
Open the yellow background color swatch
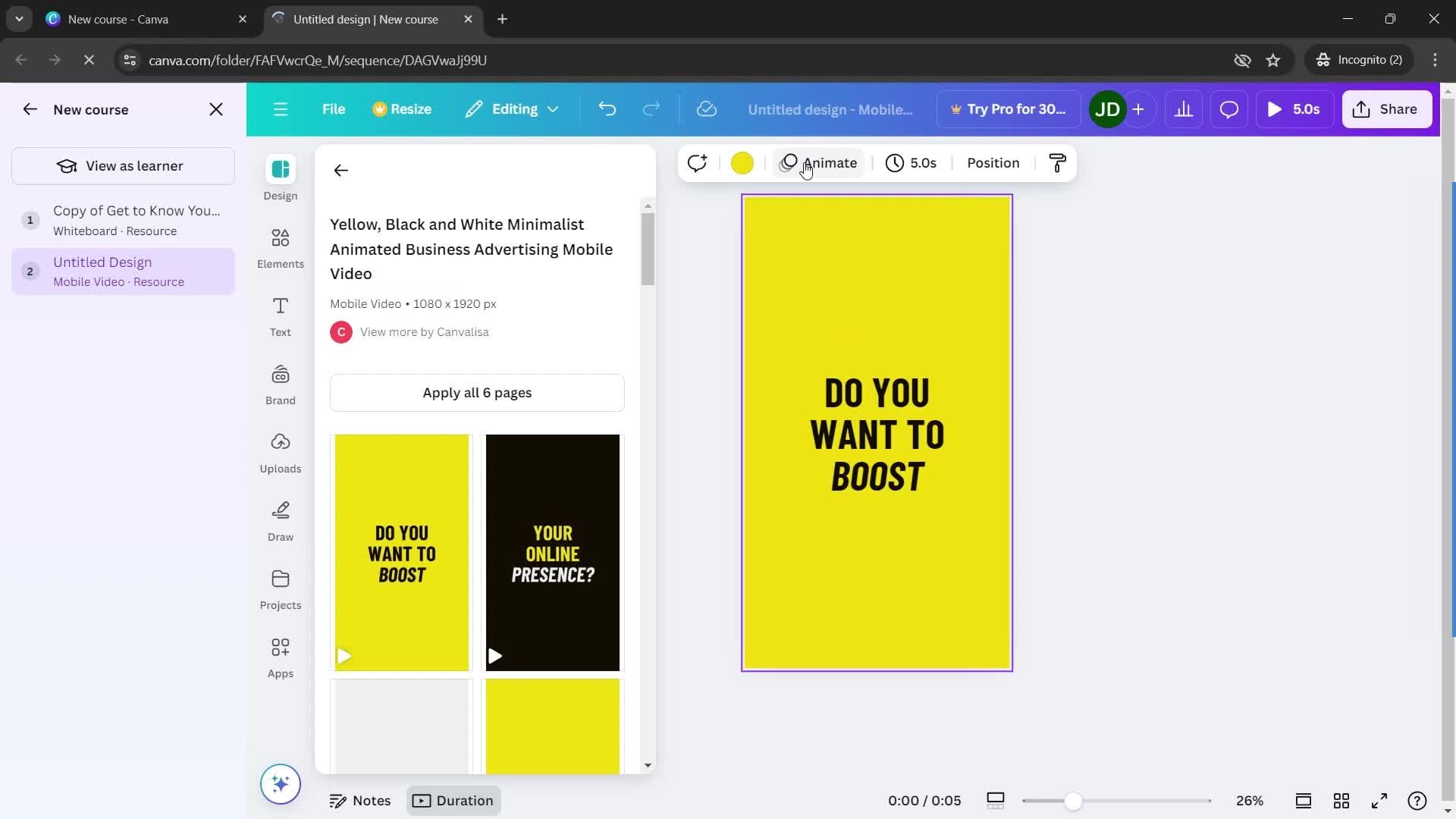point(742,163)
